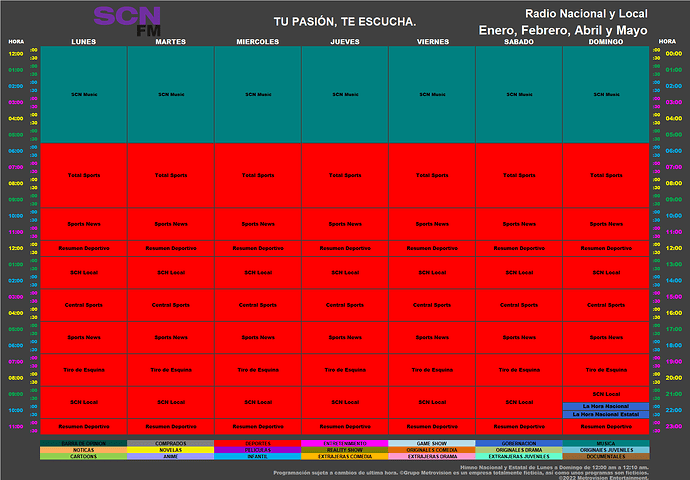690x480 pixels.
Task: Select the 1 PM SCN Local on Martes
Action: [171, 273]
